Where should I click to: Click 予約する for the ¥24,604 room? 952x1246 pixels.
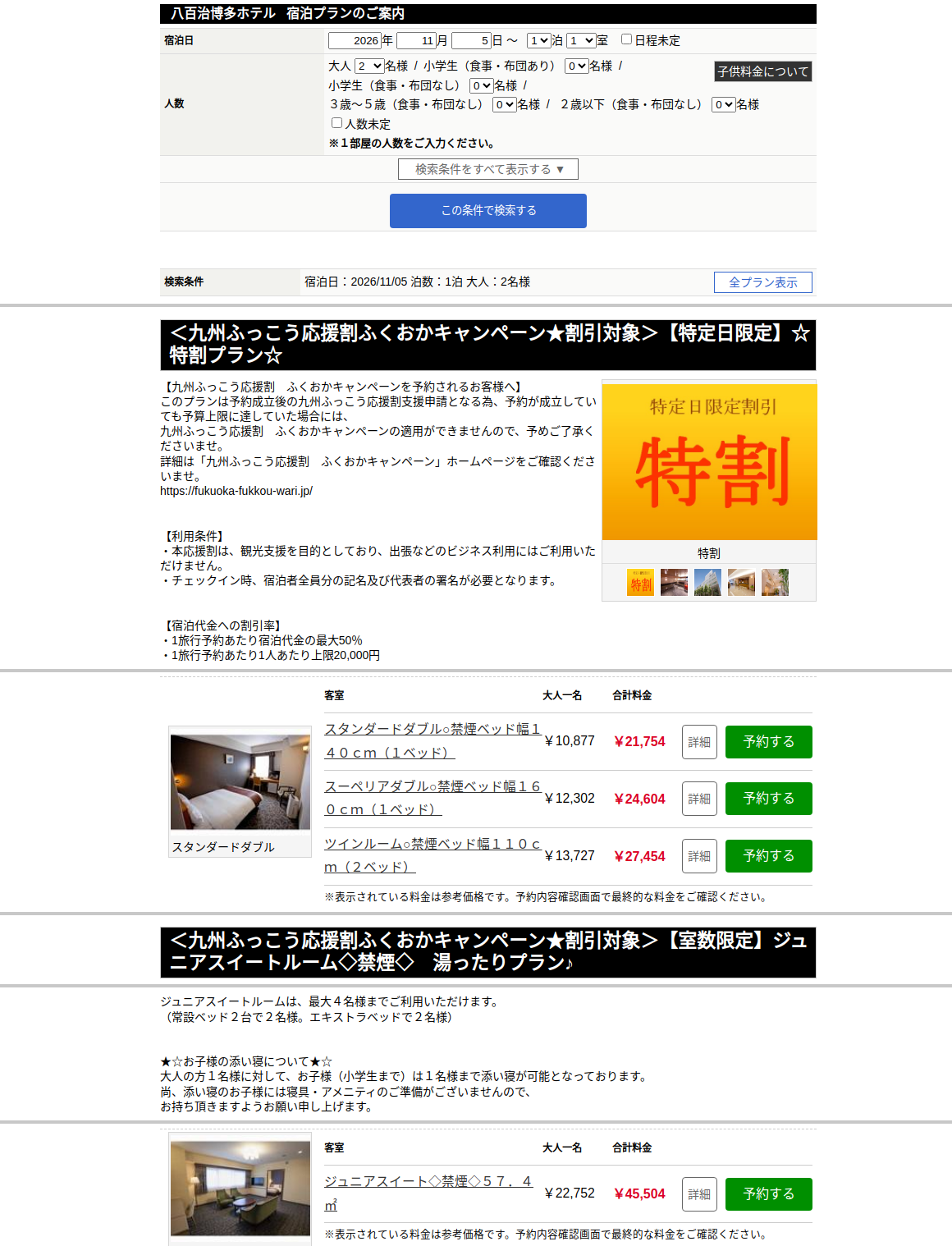click(x=769, y=799)
